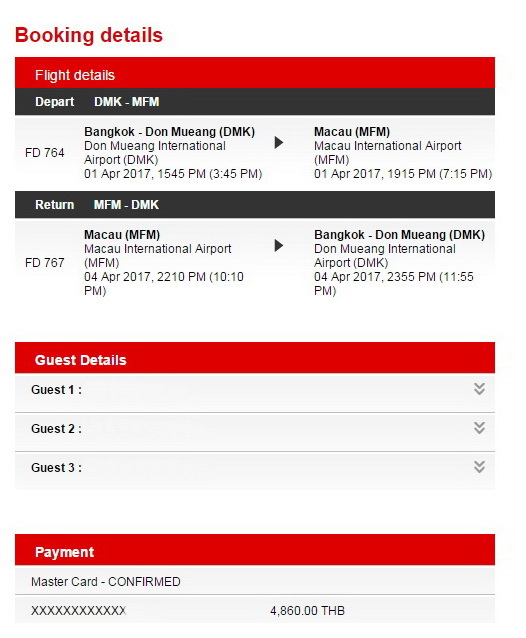This screenshot has height=638, width=526.
Task: Click the Depart DMK - MFM bar
Action: click(x=255, y=102)
